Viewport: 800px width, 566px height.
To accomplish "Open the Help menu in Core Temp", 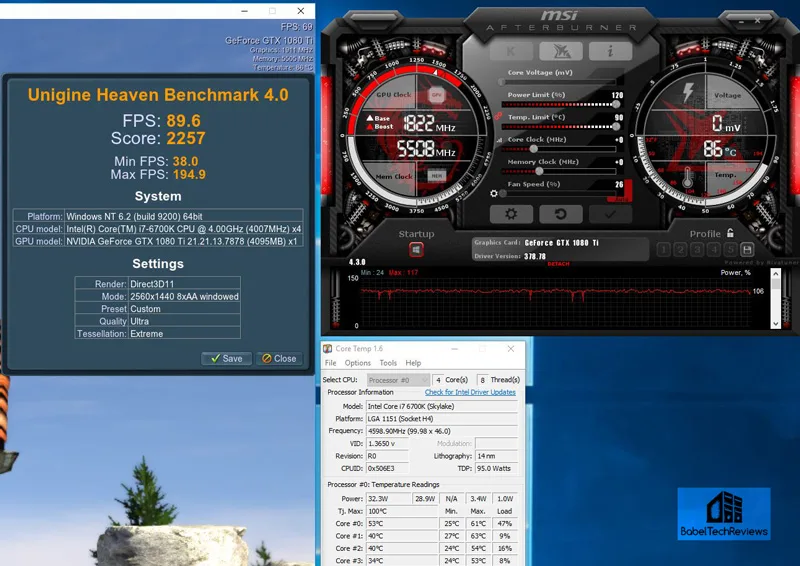I will (413, 363).
